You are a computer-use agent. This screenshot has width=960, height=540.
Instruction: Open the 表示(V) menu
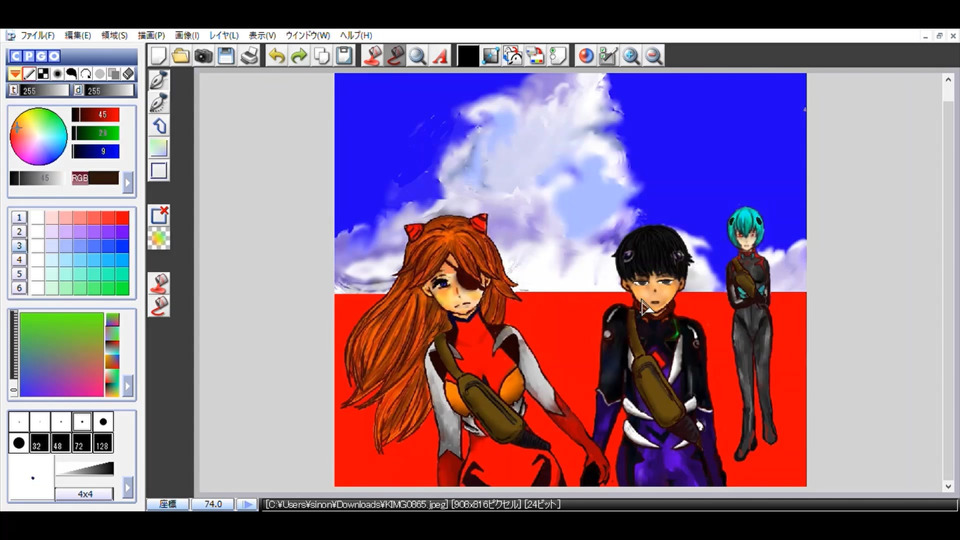[262, 36]
